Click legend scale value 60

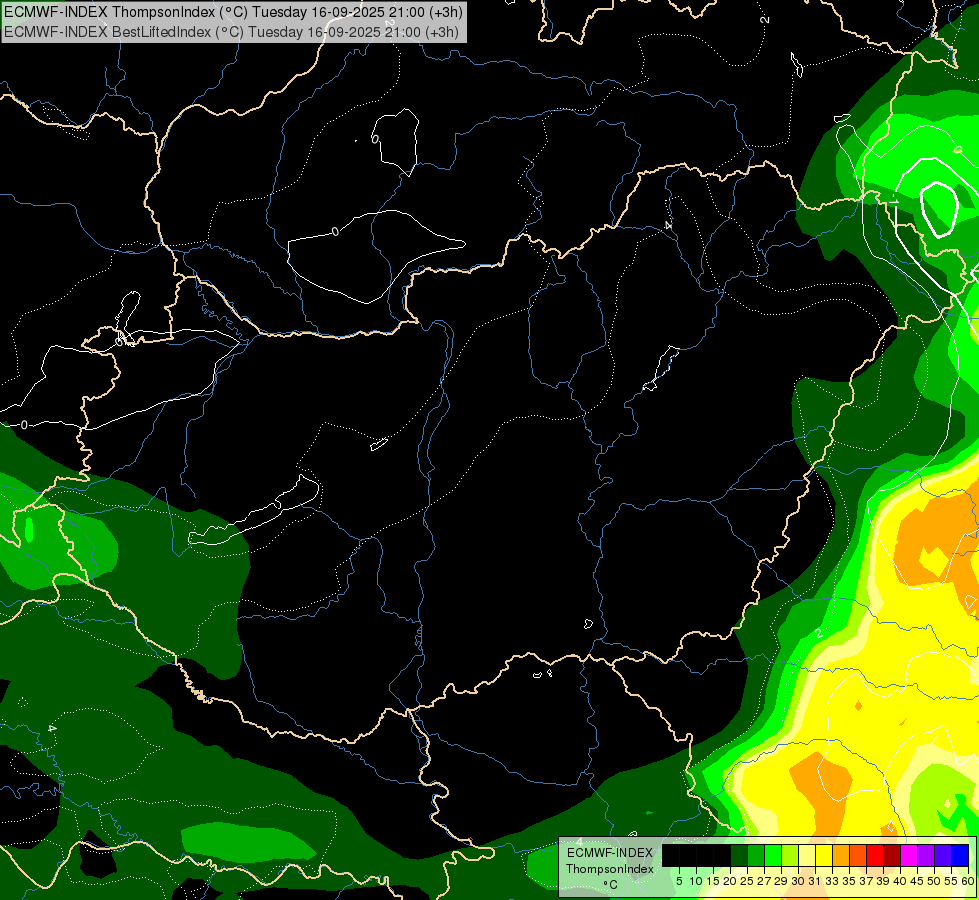coord(968,881)
